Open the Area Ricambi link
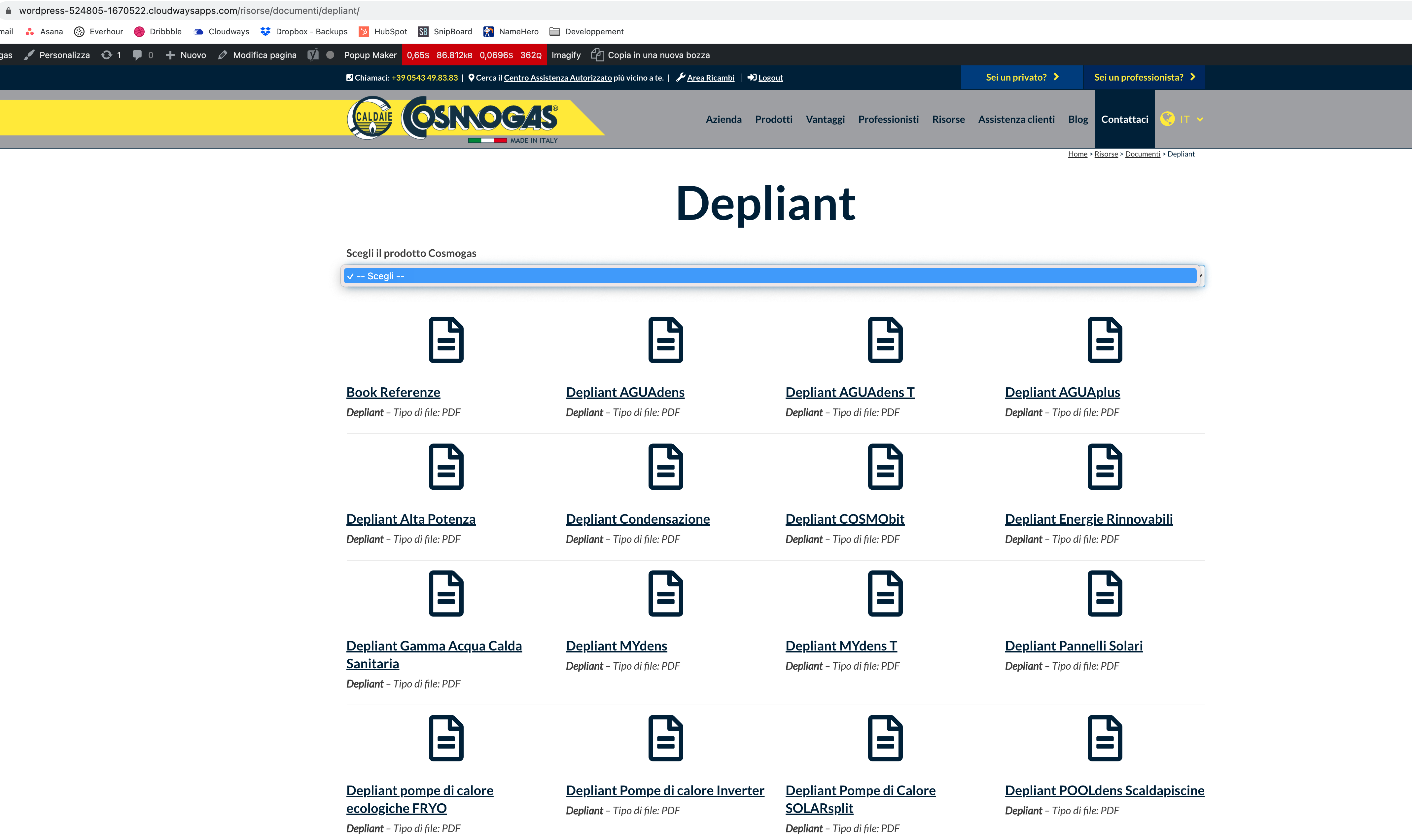The width and height of the screenshot is (1412, 840). [710, 78]
